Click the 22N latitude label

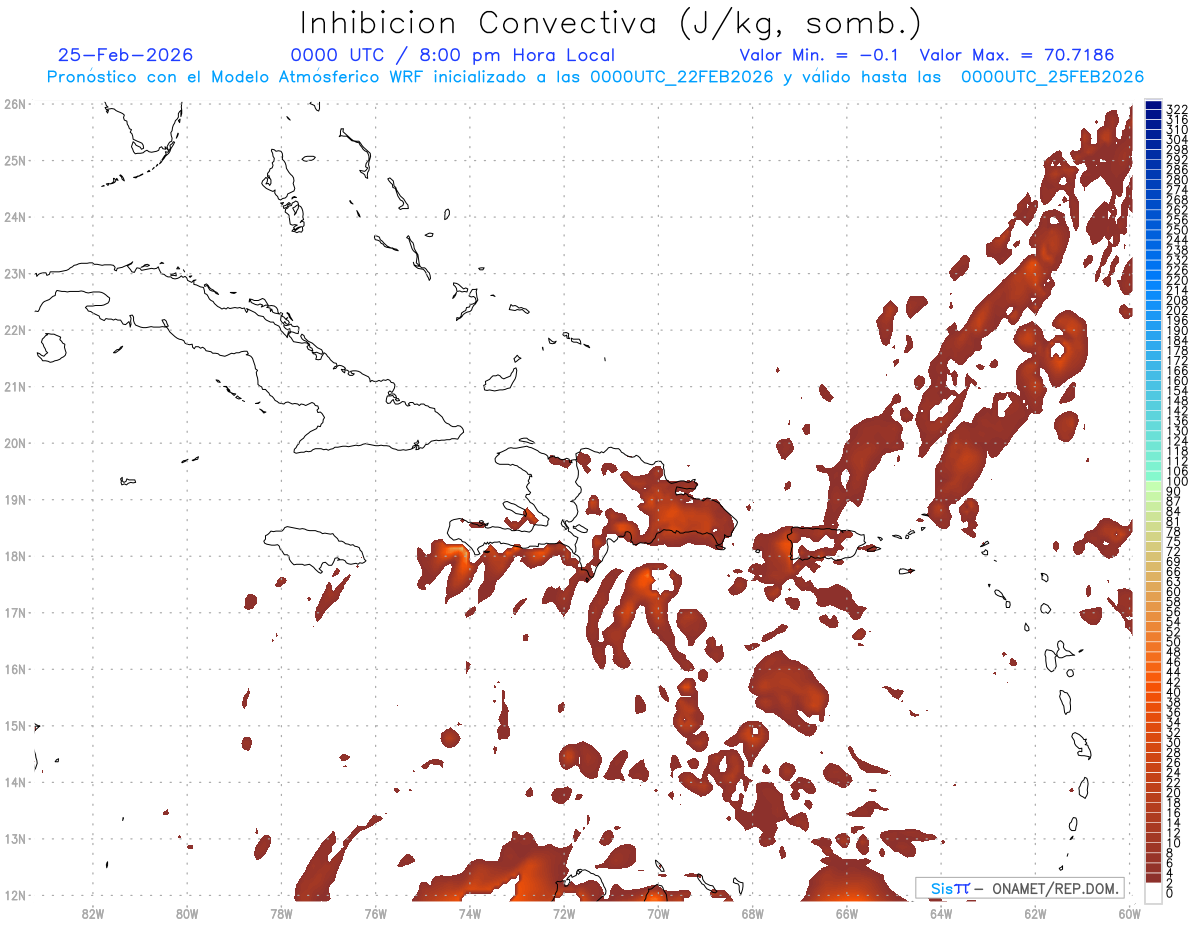pos(15,330)
